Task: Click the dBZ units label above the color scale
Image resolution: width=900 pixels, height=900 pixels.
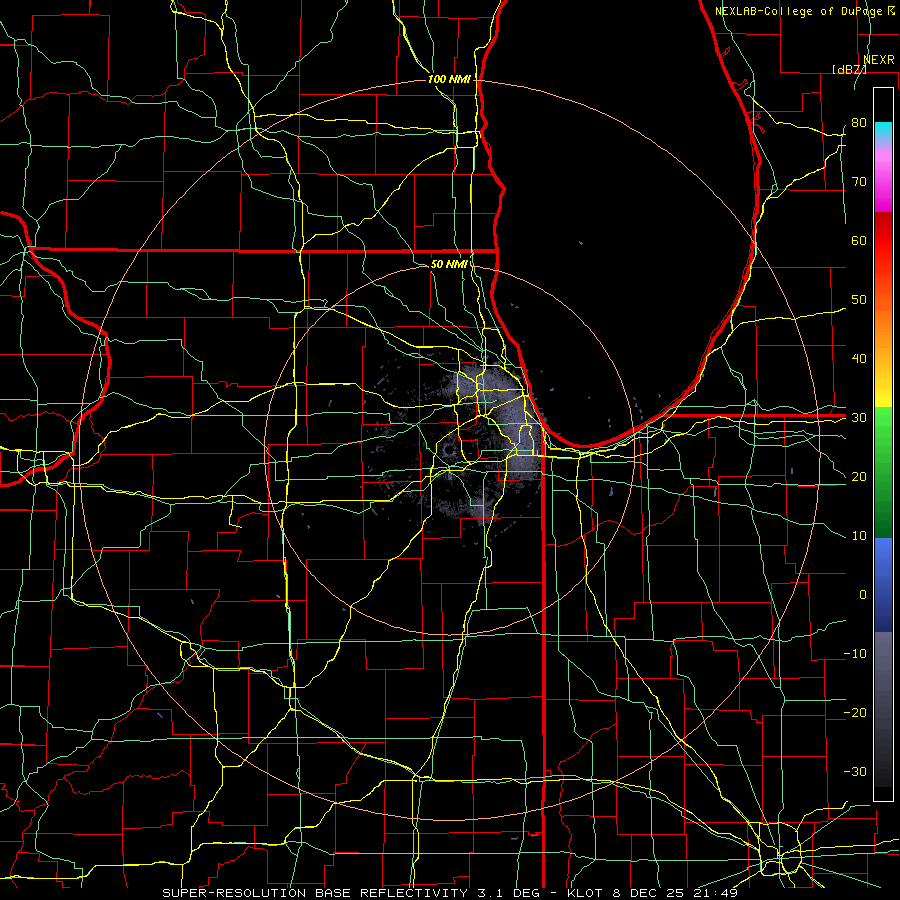Action: click(849, 69)
